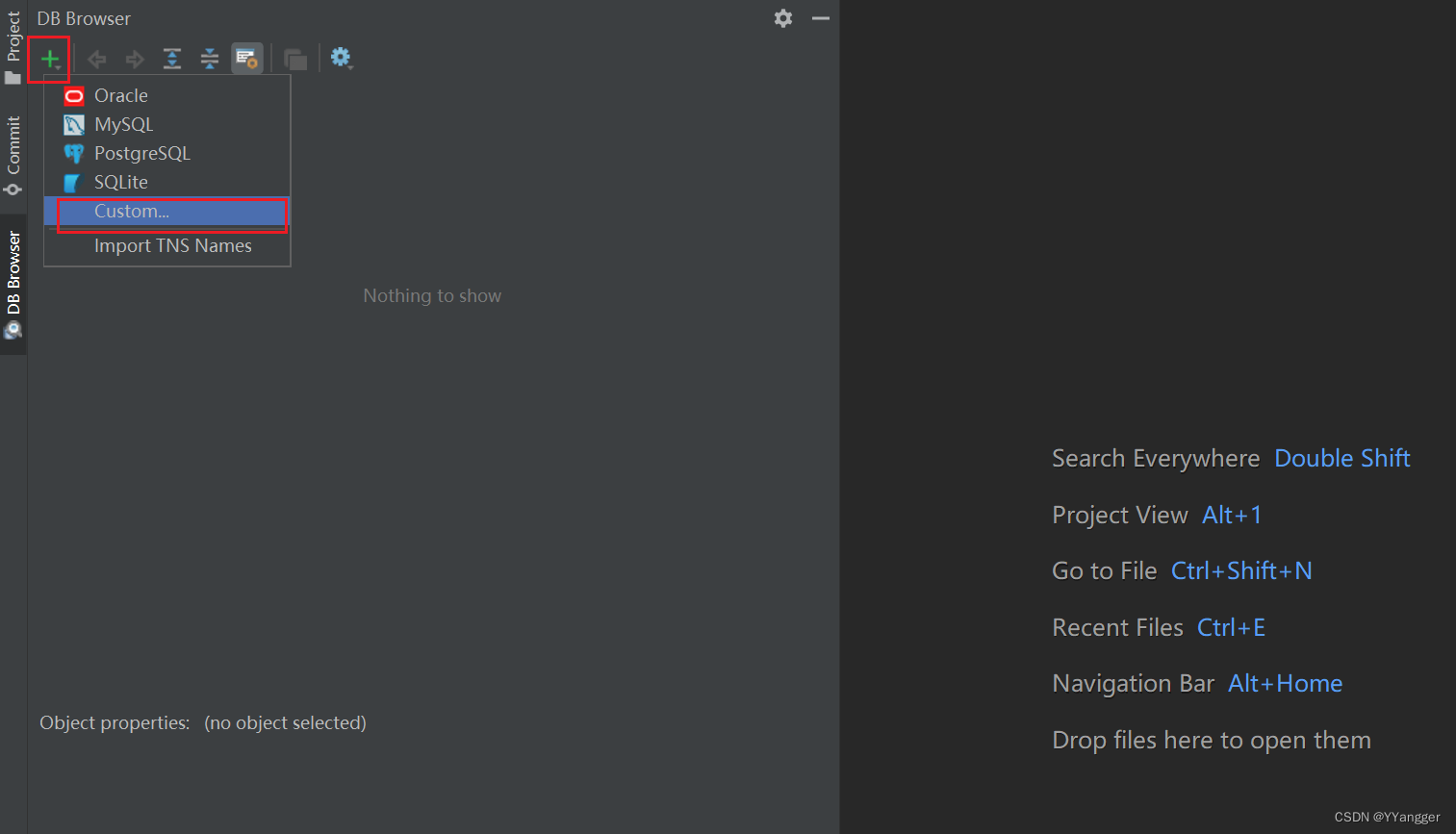Viewport: 1456px width, 834px height.
Task: Choose Oracle from connection menu
Action: 167,95
